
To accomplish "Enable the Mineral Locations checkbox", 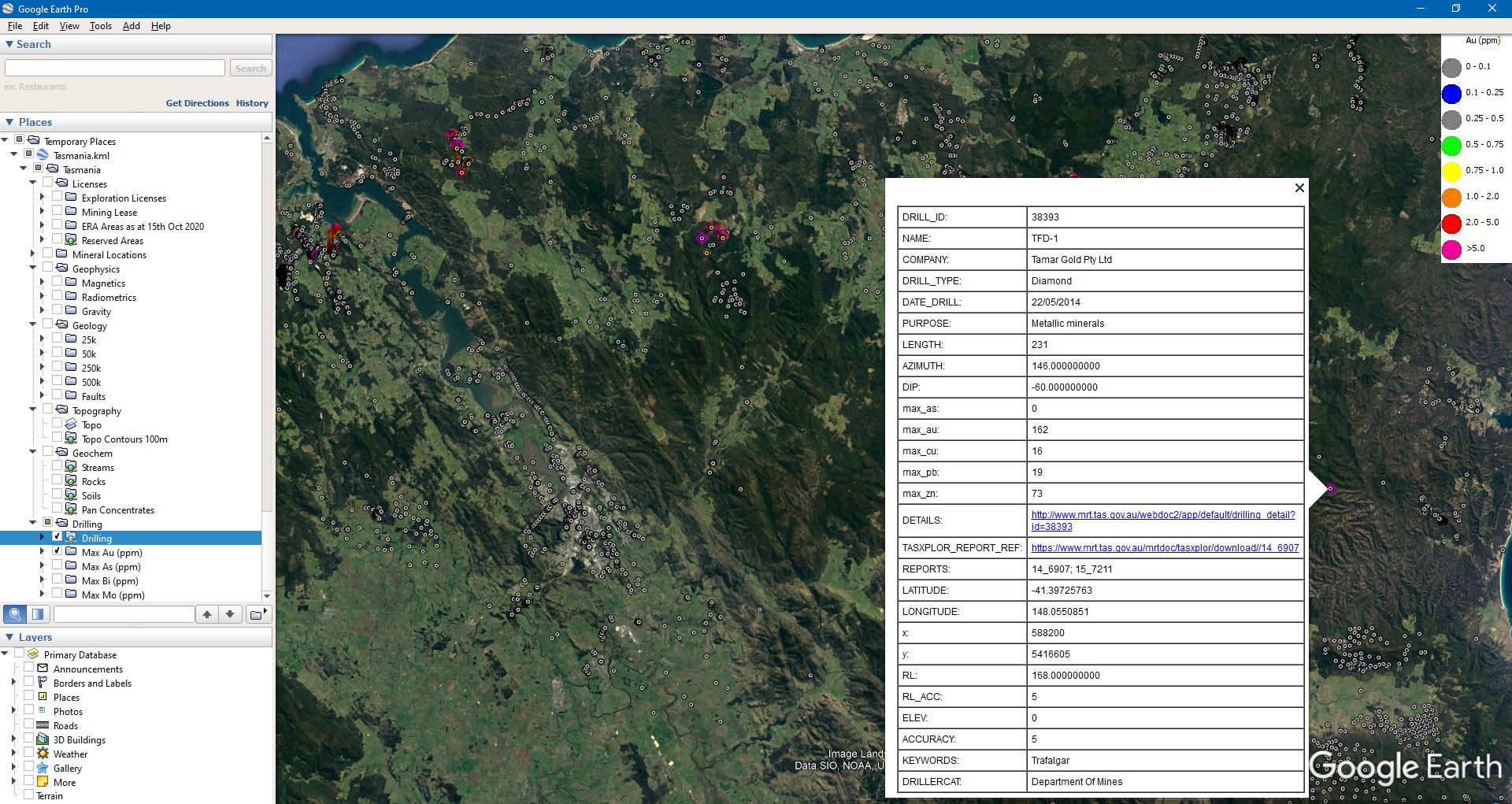I will (x=48, y=254).
